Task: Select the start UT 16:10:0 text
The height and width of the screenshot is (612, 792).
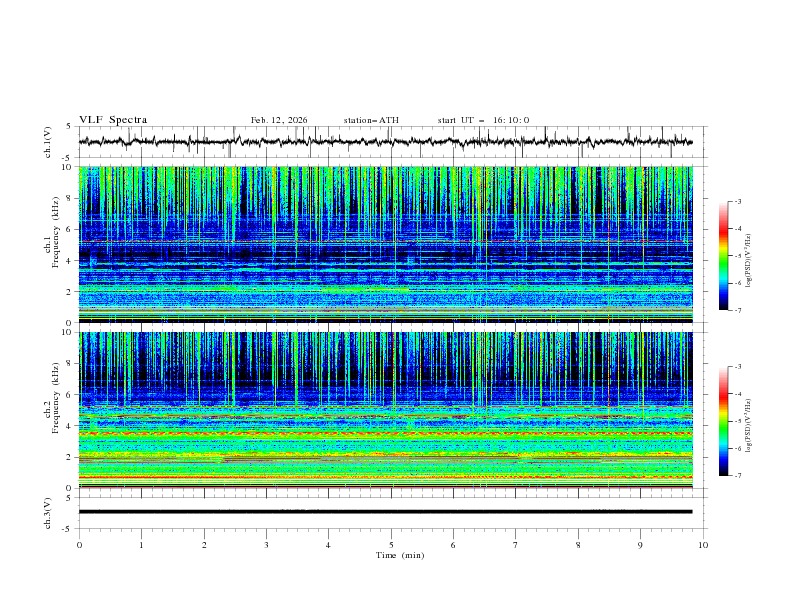Action: (483, 120)
